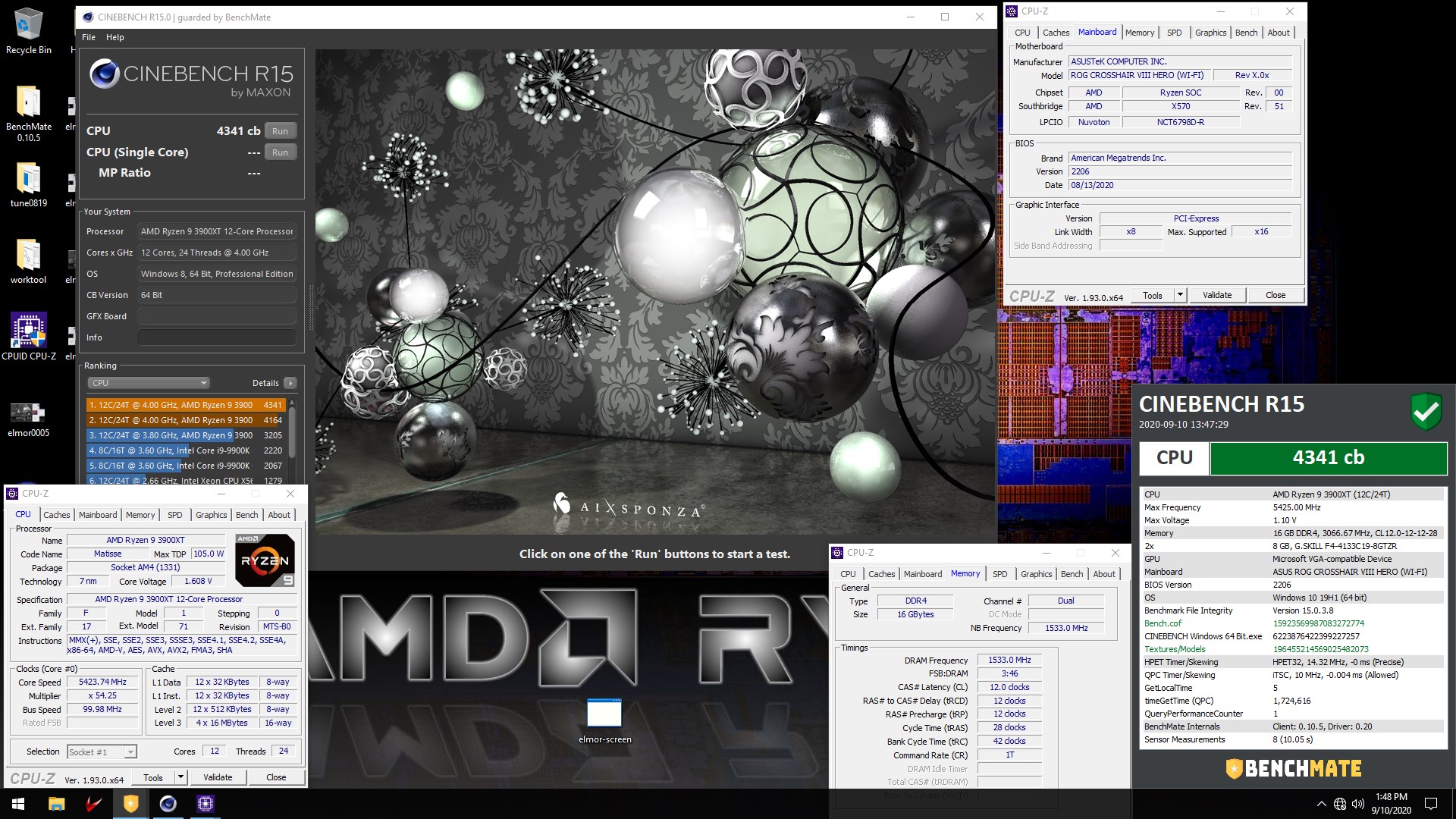This screenshot has height=819, width=1456.
Task: Click the Cinebench R15 logo sphere
Action: pyautogui.click(x=104, y=74)
